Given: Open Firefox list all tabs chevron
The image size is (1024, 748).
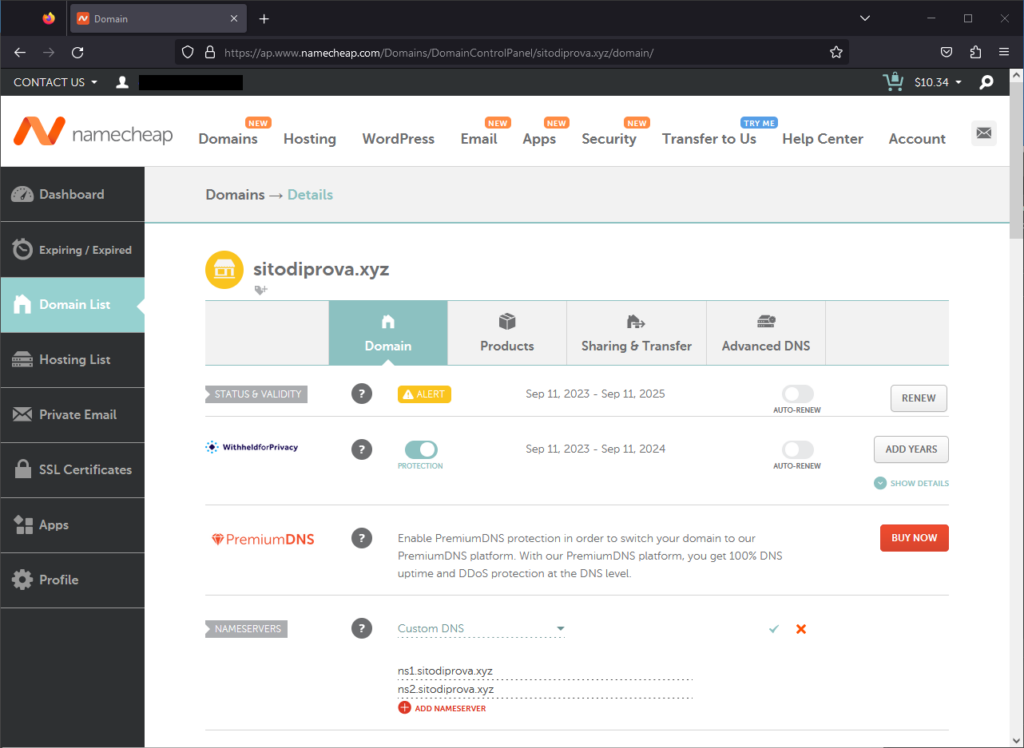Looking at the screenshot, I should (x=865, y=18).
